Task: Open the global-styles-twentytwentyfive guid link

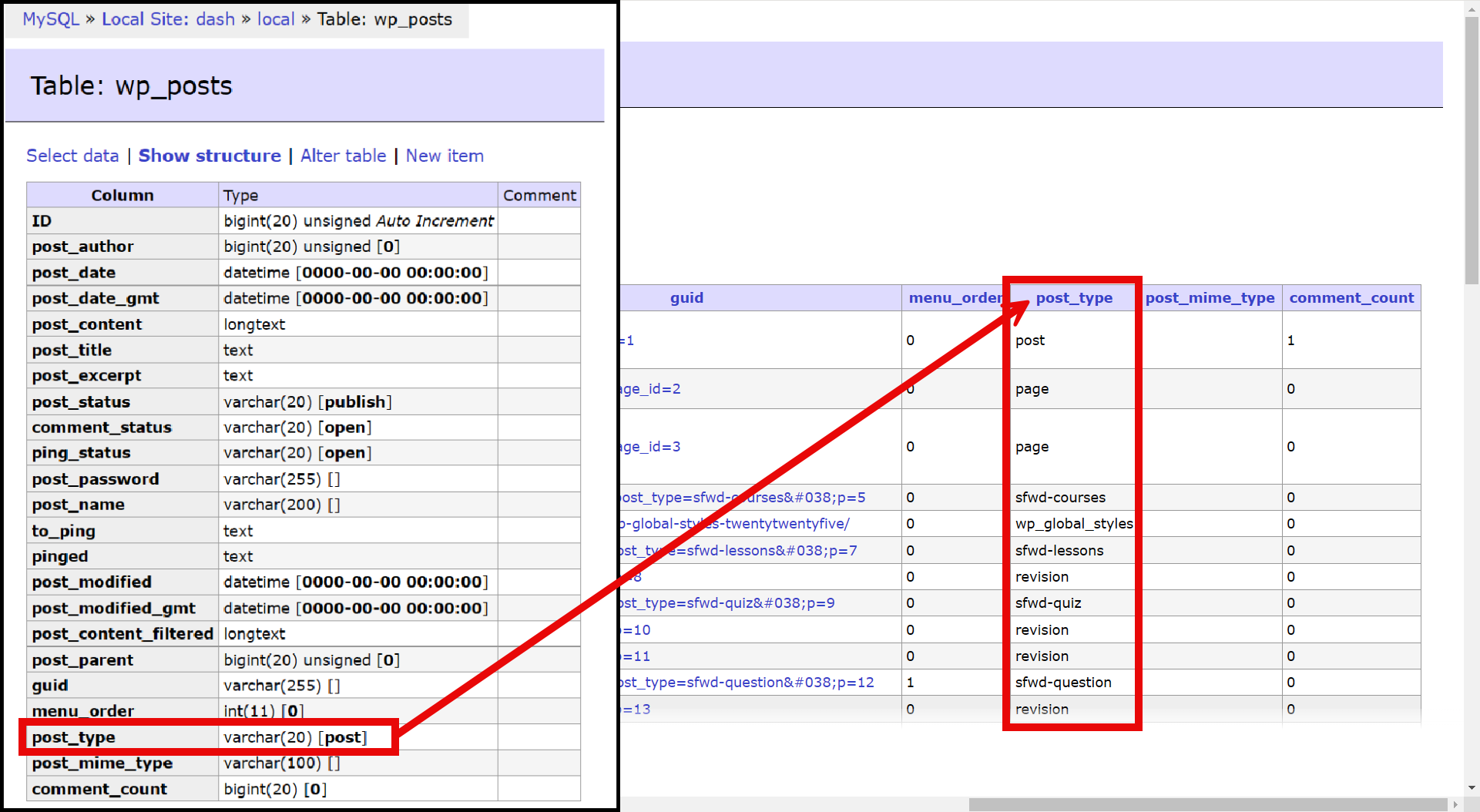Action: click(x=736, y=524)
